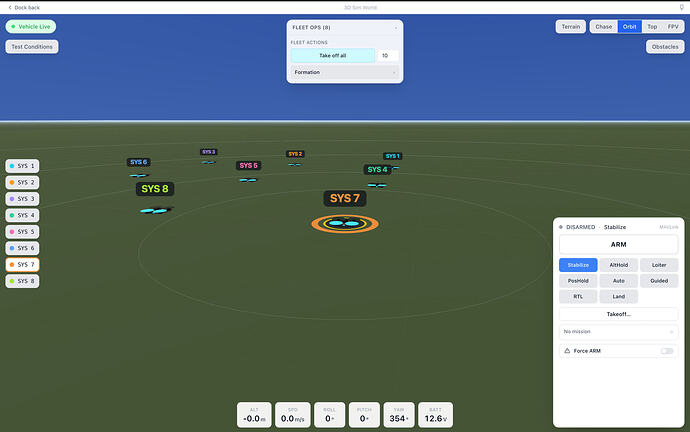Click the SYS 4 drone label in the scene

377,169
